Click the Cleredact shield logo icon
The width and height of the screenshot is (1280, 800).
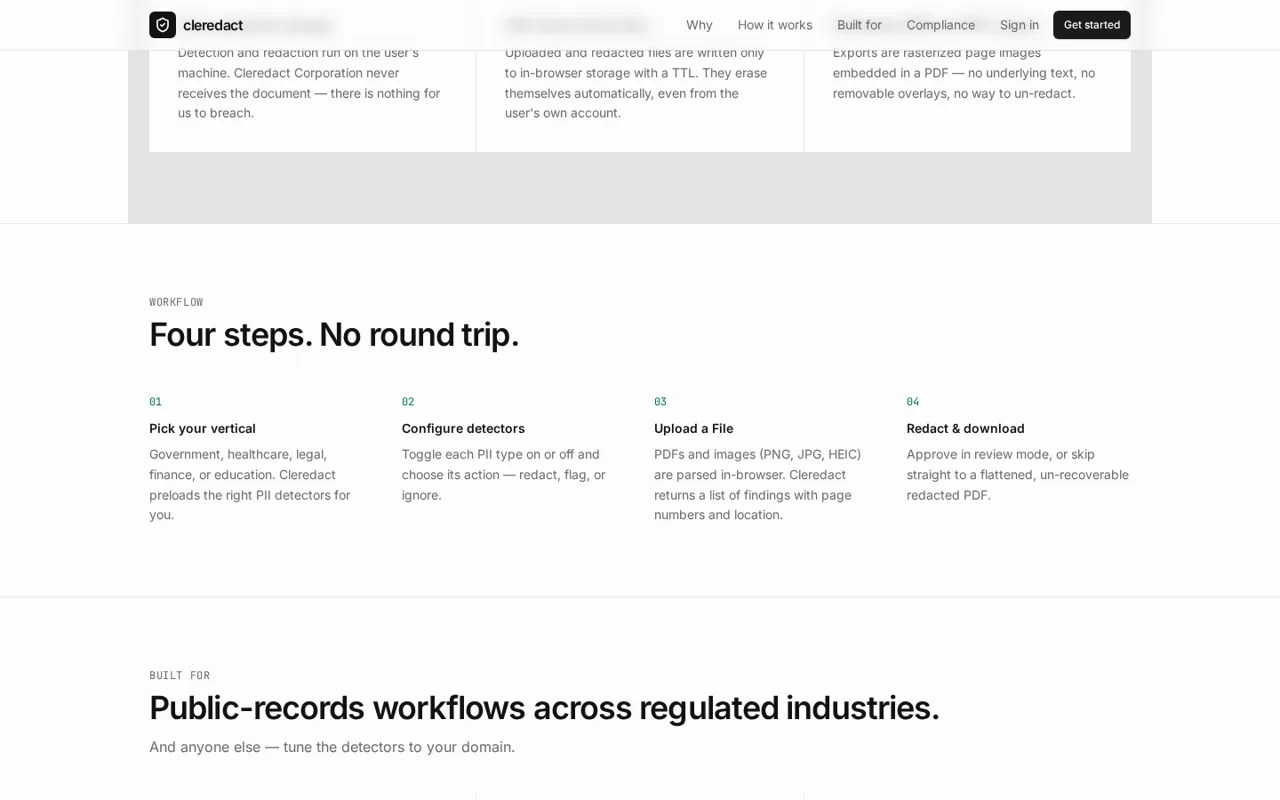(x=162, y=25)
